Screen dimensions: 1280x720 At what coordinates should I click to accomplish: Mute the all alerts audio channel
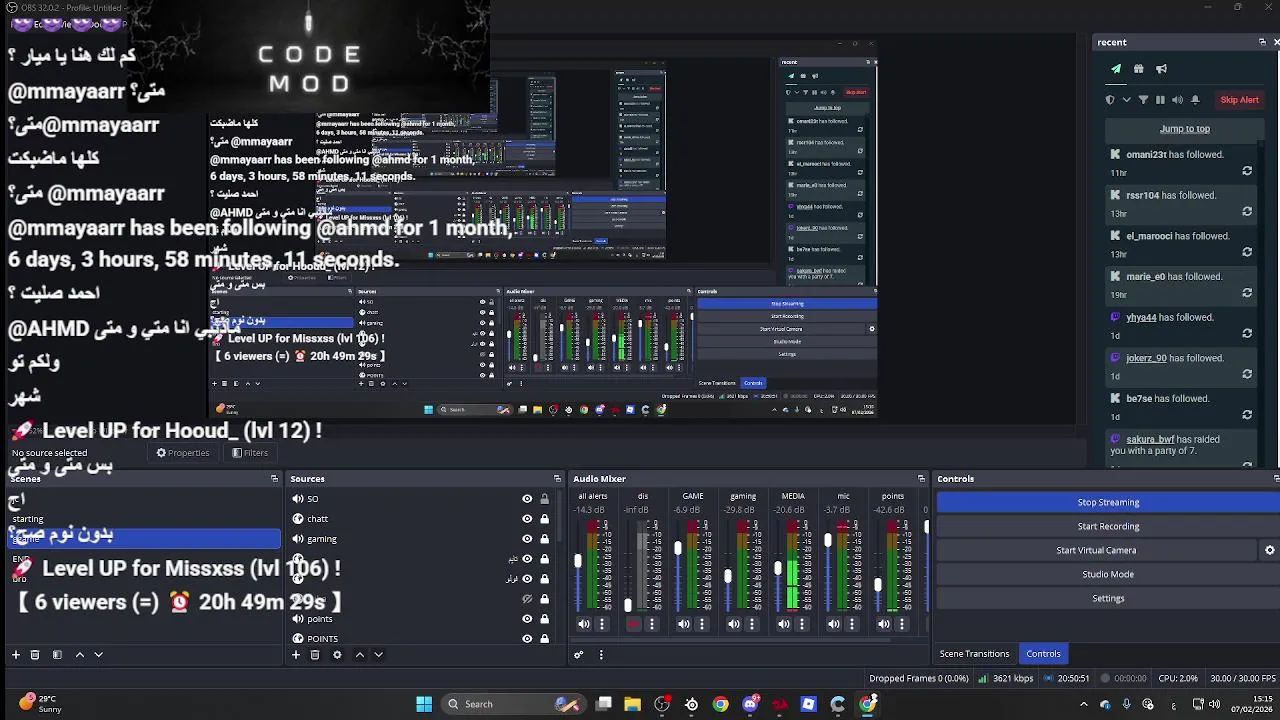tap(584, 624)
